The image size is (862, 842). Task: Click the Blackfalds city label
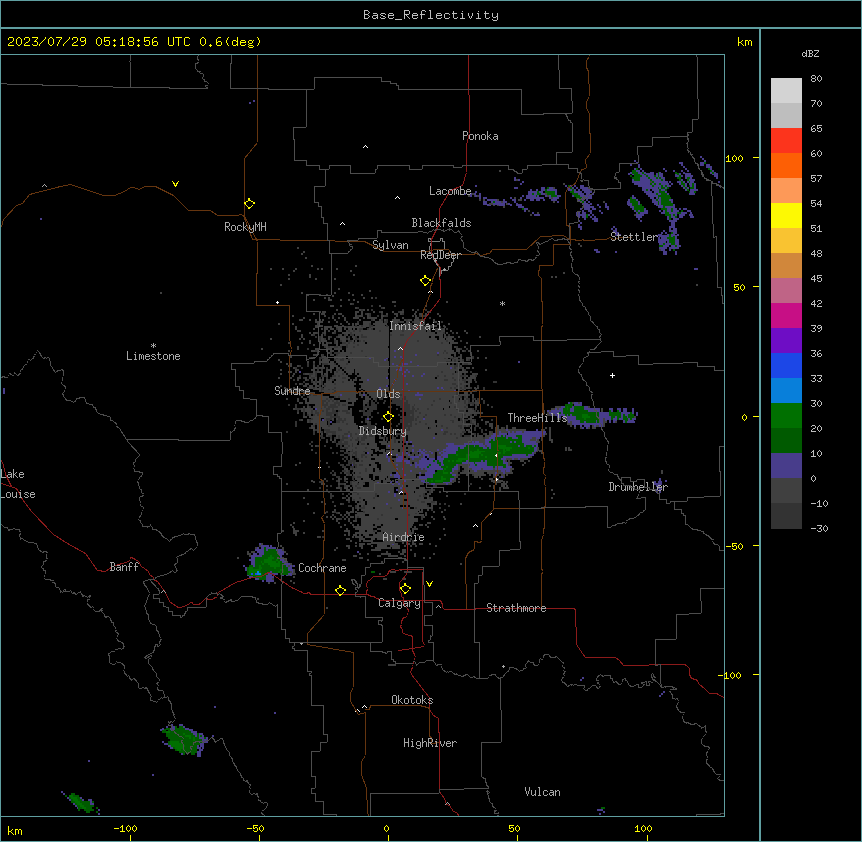(441, 223)
